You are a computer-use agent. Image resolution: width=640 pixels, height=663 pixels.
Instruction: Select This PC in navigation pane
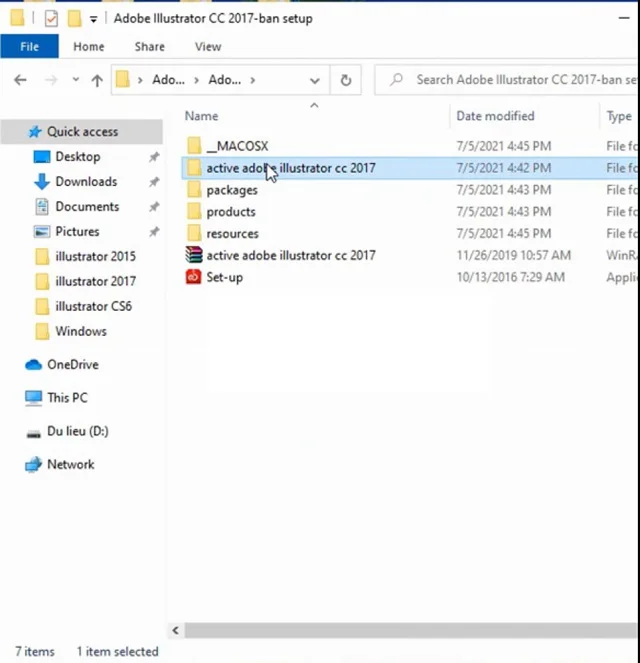point(67,397)
